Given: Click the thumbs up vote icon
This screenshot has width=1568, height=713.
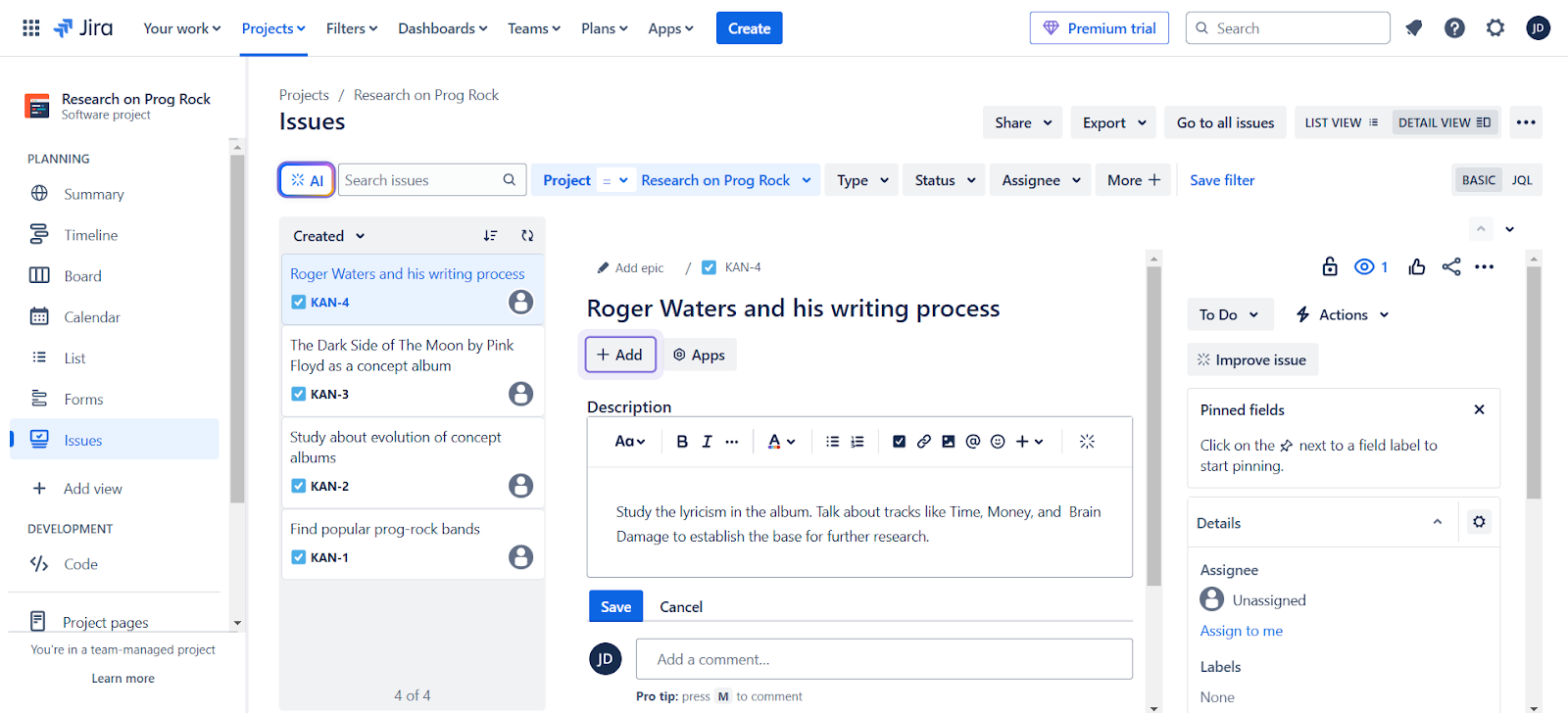Looking at the screenshot, I should pos(1417,266).
